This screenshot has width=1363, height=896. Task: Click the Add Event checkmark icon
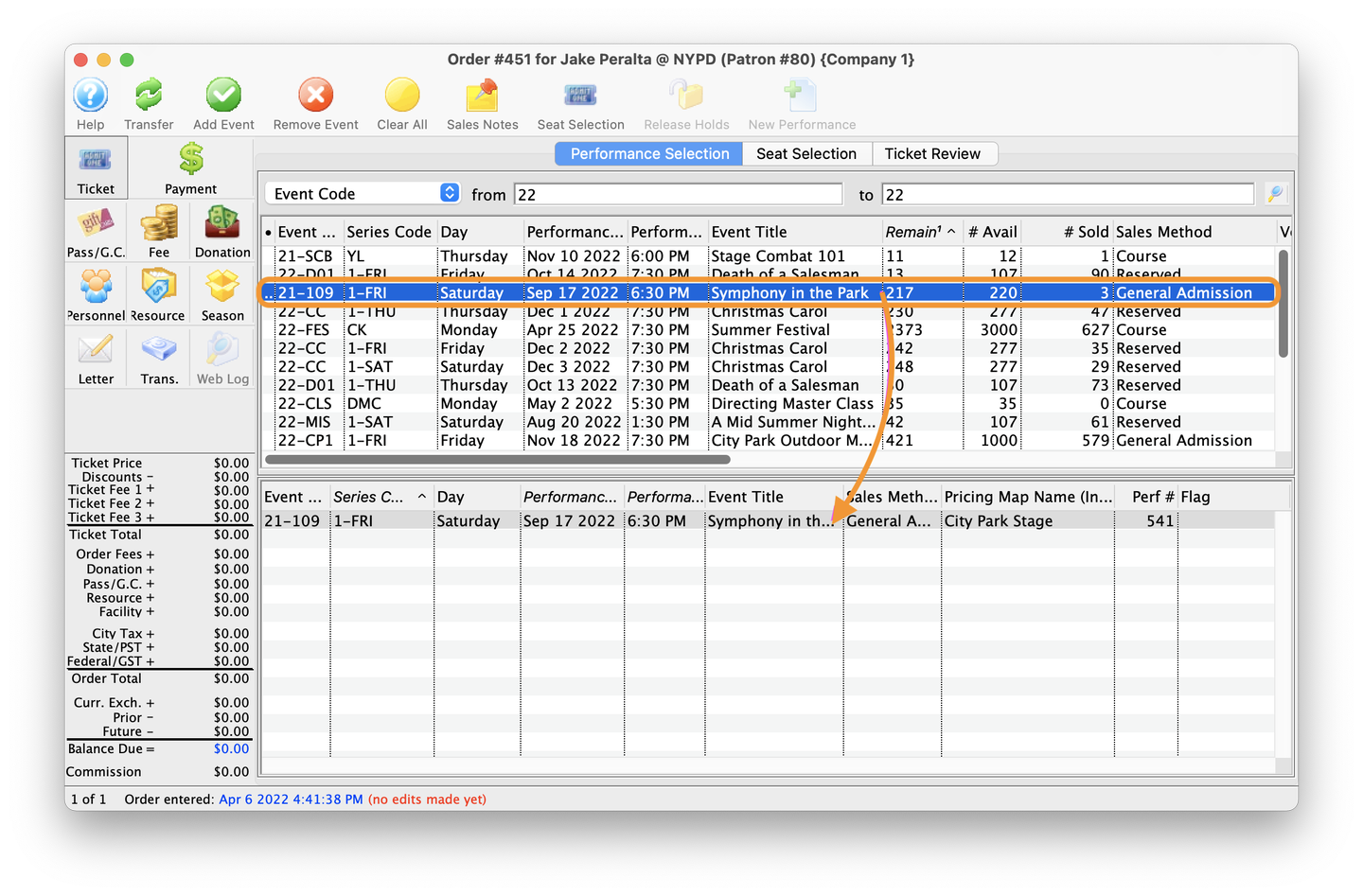pyautogui.click(x=223, y=96)
